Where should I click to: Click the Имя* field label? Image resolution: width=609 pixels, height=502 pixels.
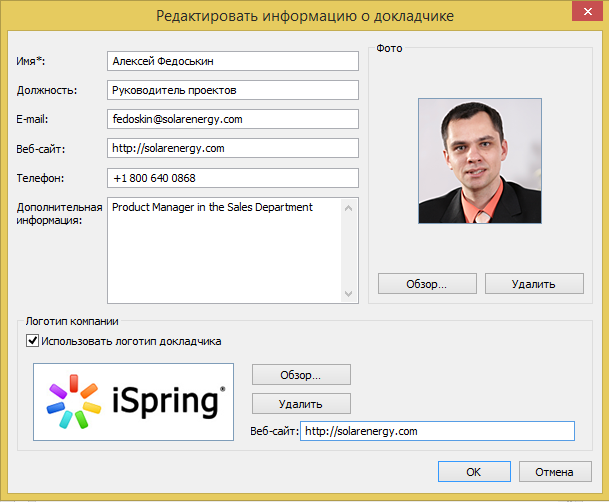(30, 61)
